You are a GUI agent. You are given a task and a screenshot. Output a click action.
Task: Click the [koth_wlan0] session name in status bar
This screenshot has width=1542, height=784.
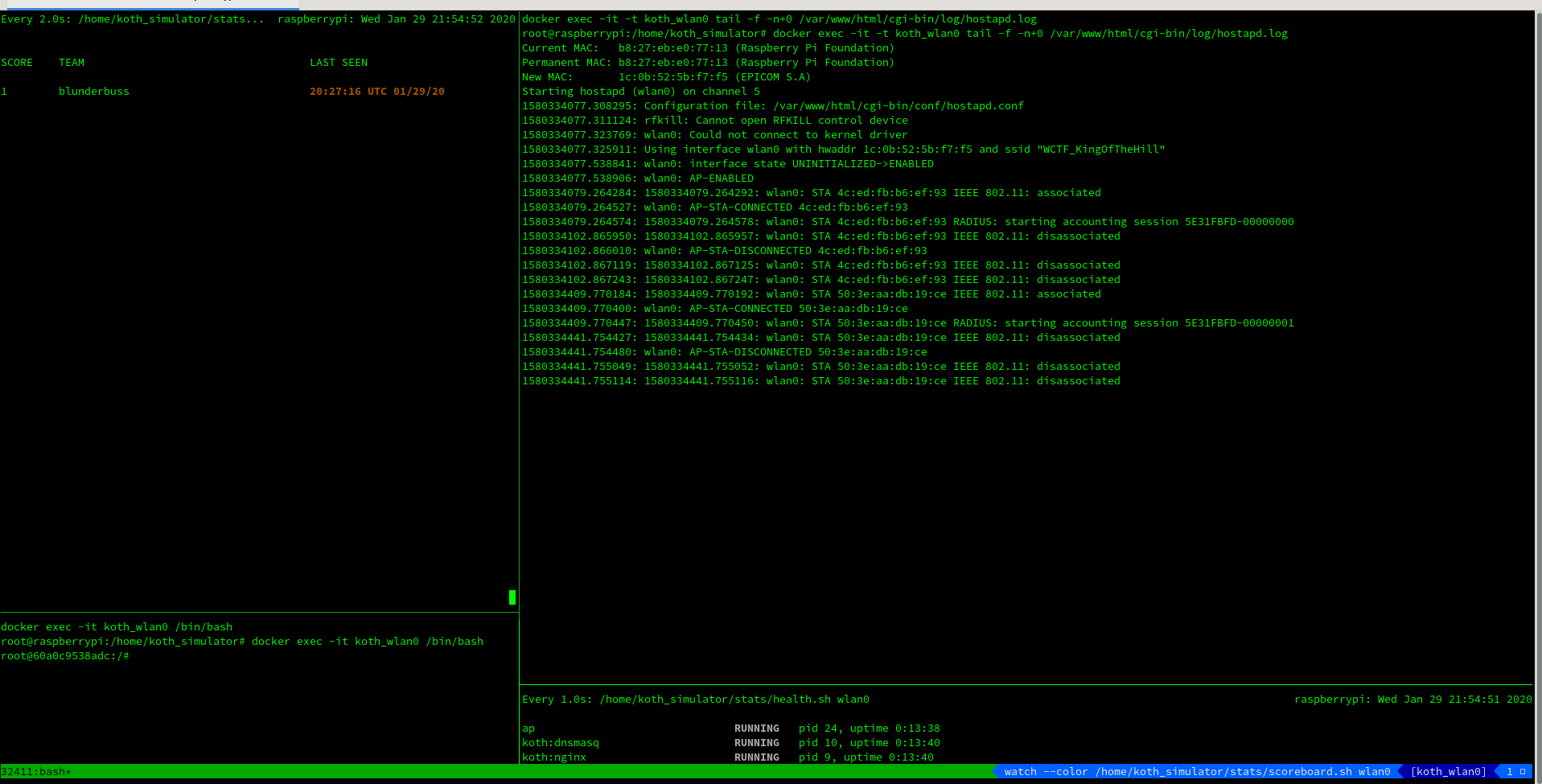click(1449, 772)
